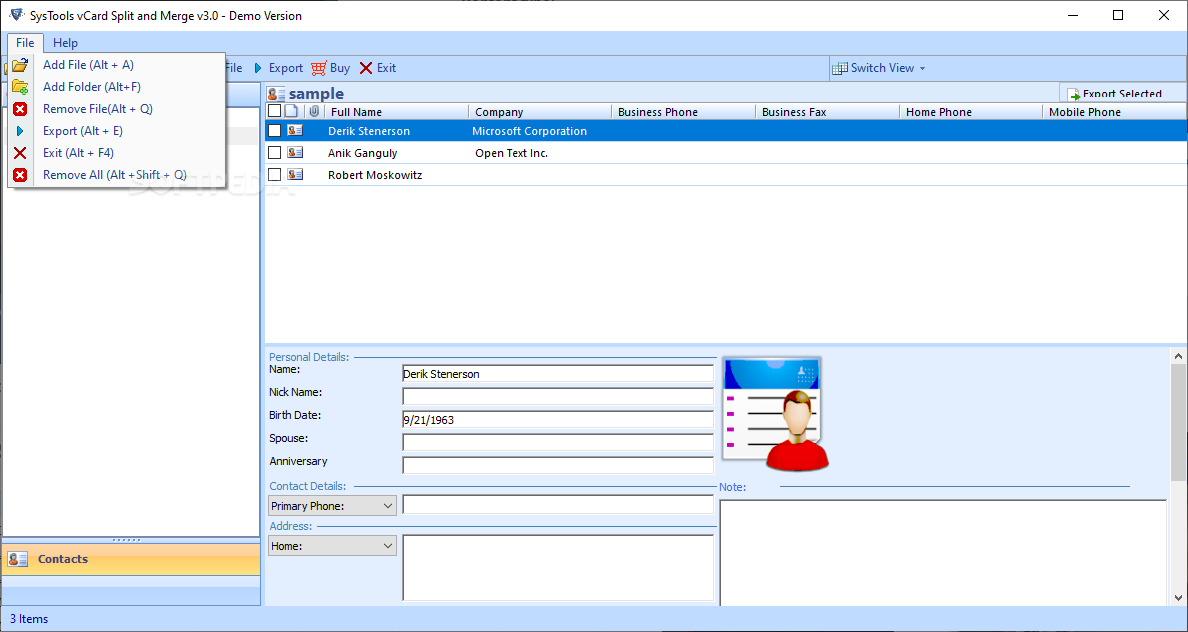Image resolution: width=1188 pixels, height=632 pixels.
Task: Click the Contacts pane icon
Action: [17, 559]
